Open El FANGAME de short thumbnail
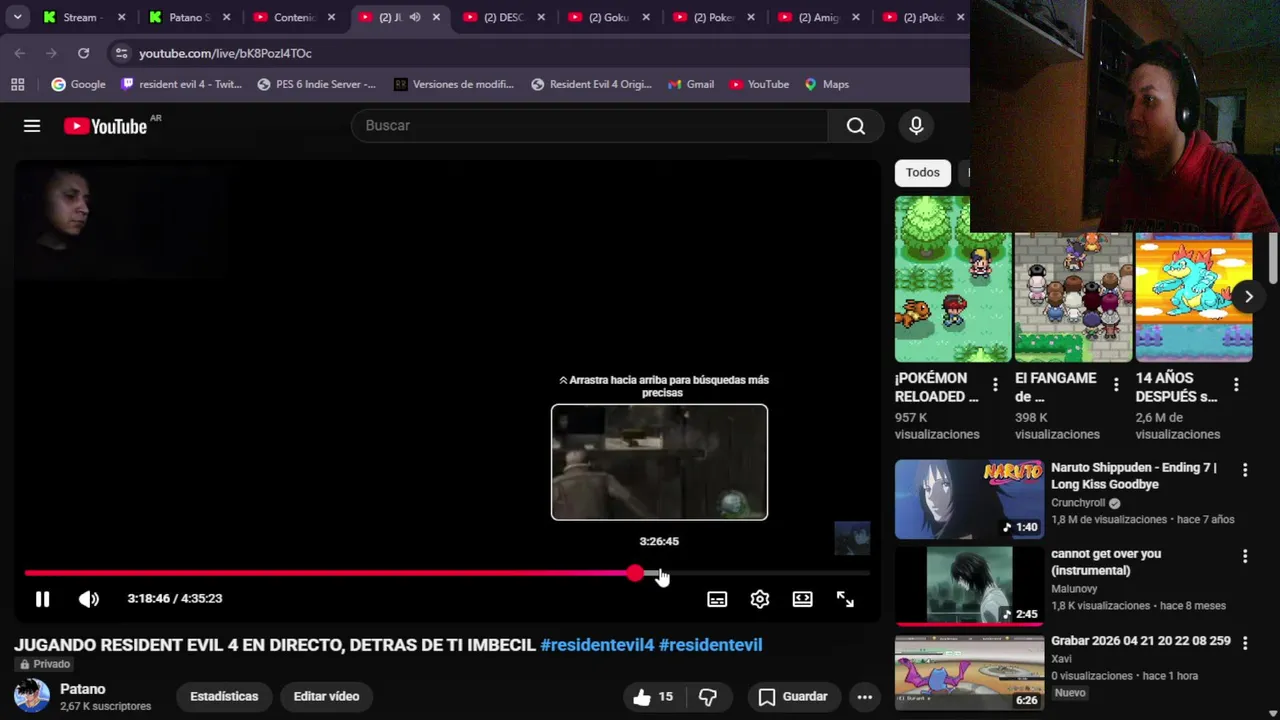 coord(1072,297)
